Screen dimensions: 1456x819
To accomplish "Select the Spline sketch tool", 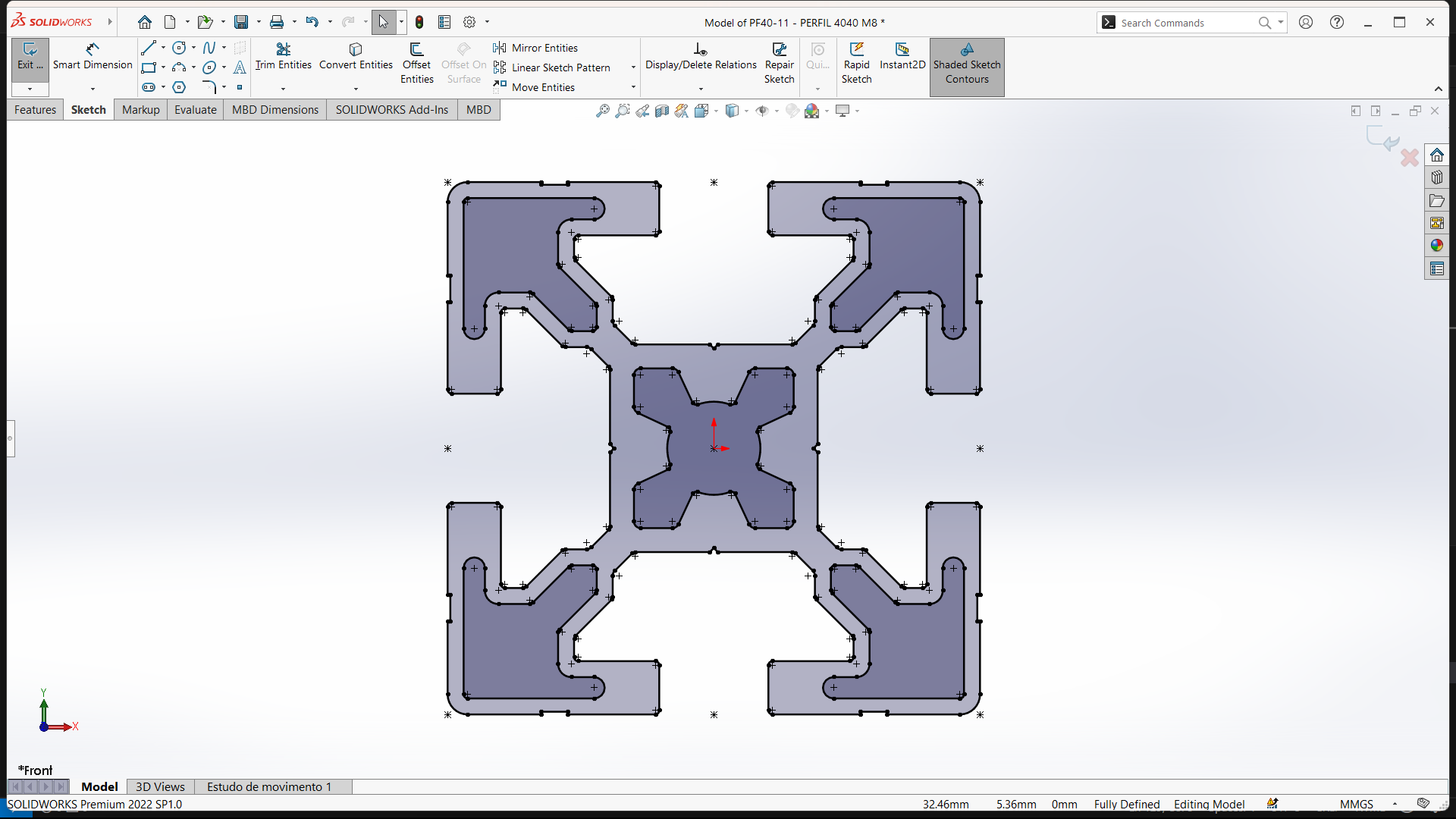I will pyautogui.click(x=209, y=48).
